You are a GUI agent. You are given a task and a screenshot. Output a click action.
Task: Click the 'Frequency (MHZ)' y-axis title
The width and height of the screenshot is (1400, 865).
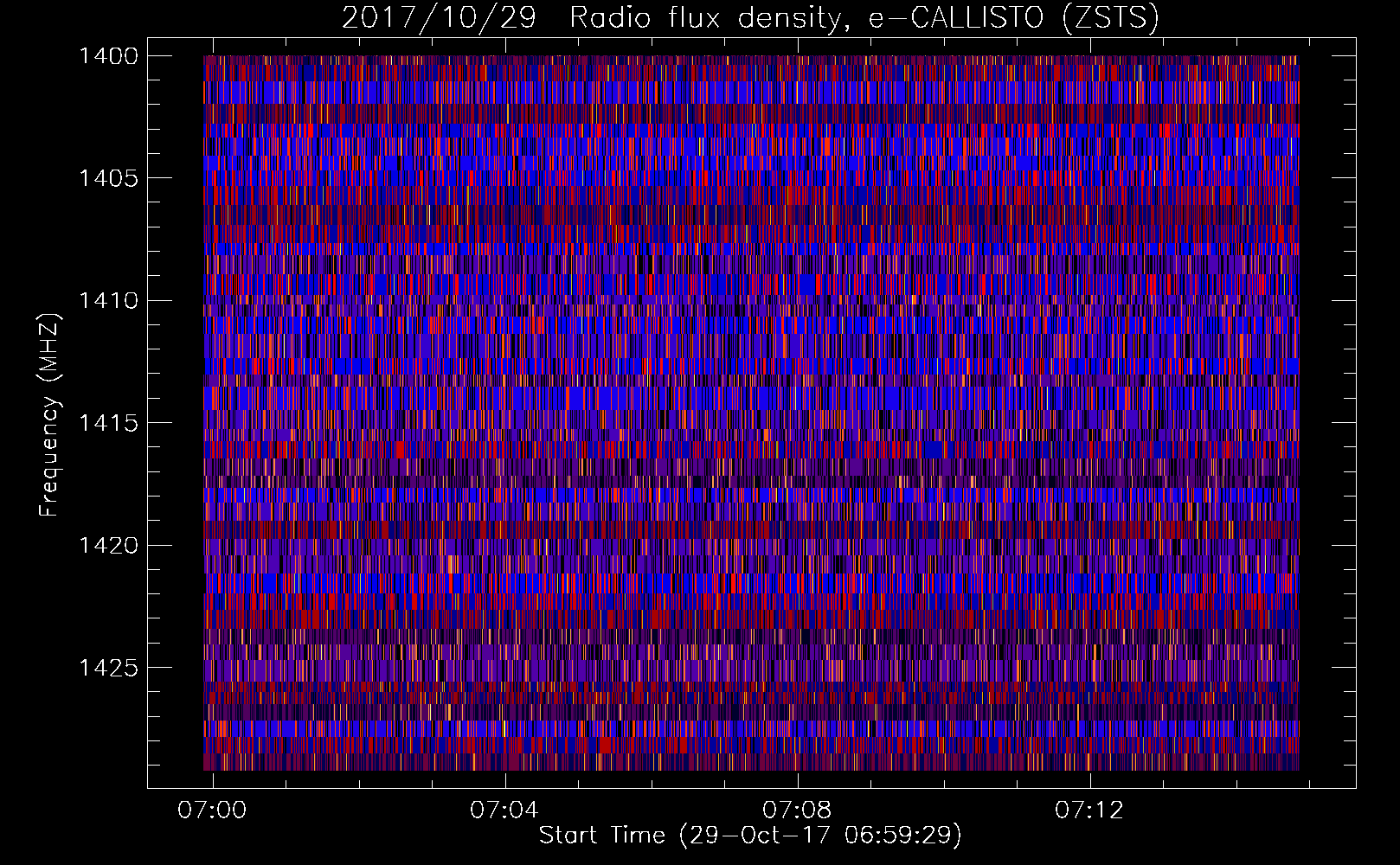coord(50,415)
